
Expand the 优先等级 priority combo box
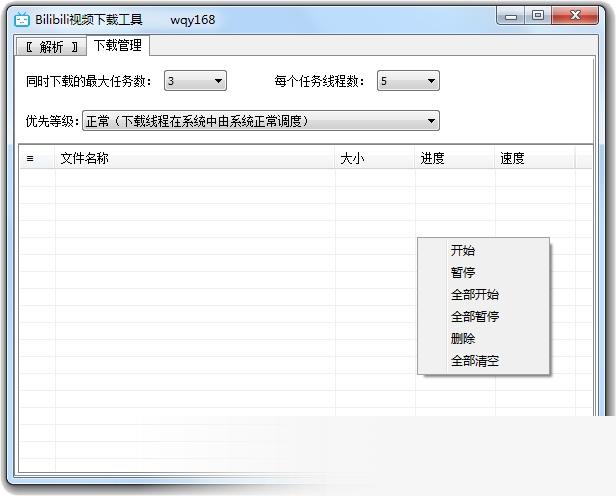pos(261,121)
